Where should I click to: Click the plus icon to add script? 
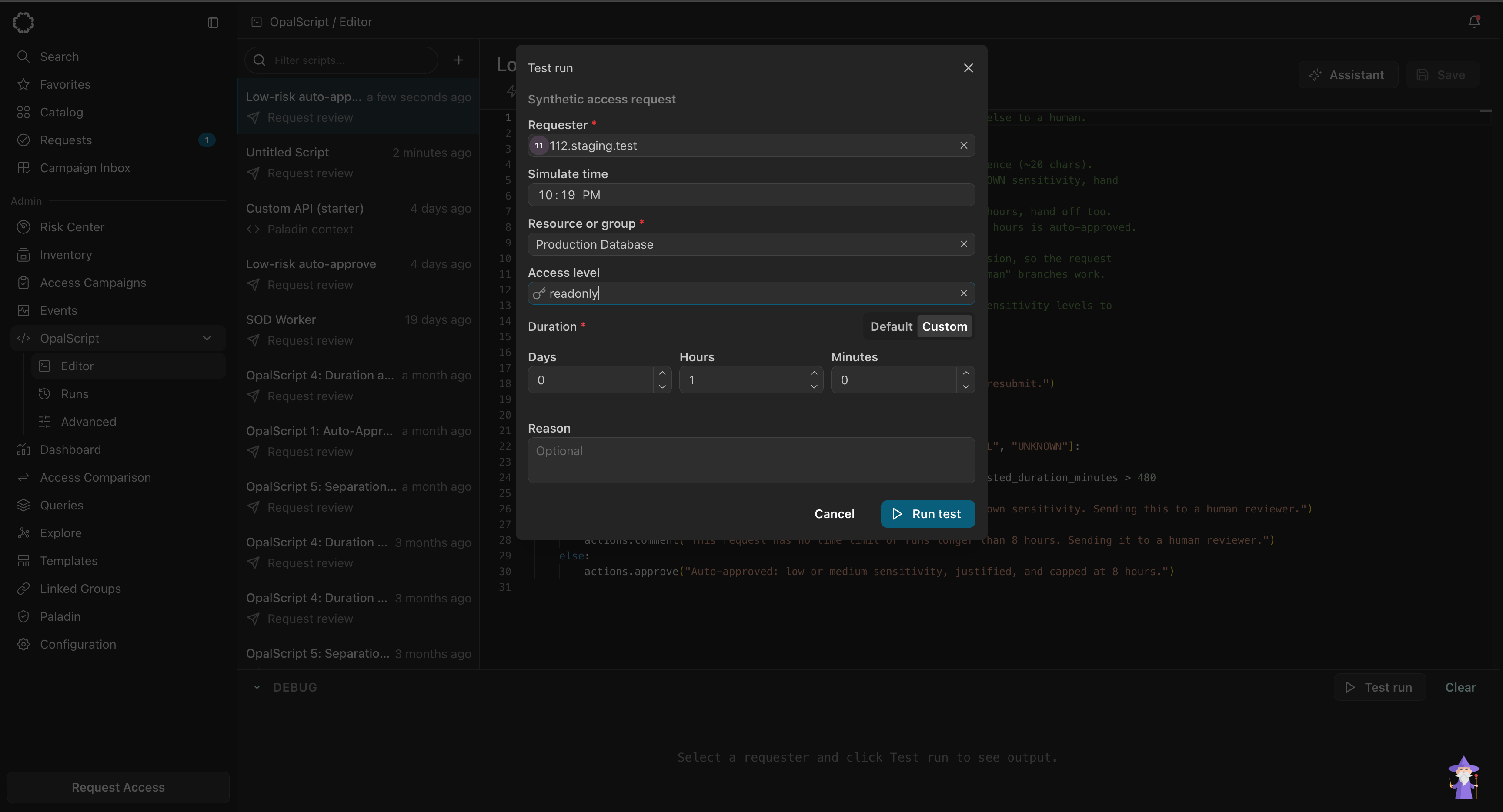(x=459, y=60)
